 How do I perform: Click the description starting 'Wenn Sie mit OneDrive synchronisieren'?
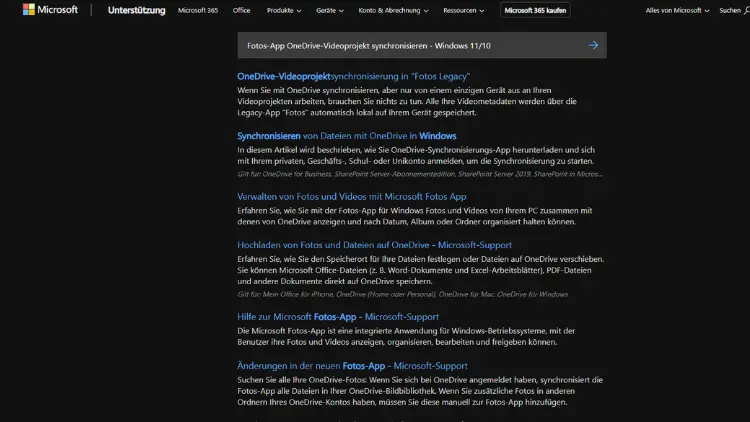[407, 101]
